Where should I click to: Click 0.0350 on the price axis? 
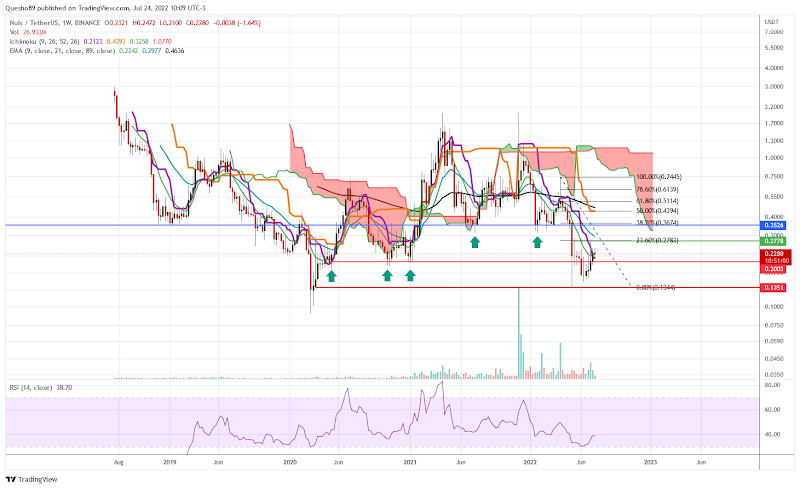coord(774,375)
